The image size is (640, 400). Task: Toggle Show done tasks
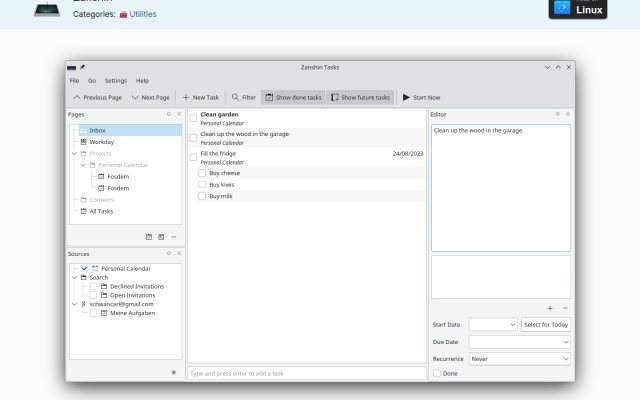pyautogui.click(x=293, y=98)
